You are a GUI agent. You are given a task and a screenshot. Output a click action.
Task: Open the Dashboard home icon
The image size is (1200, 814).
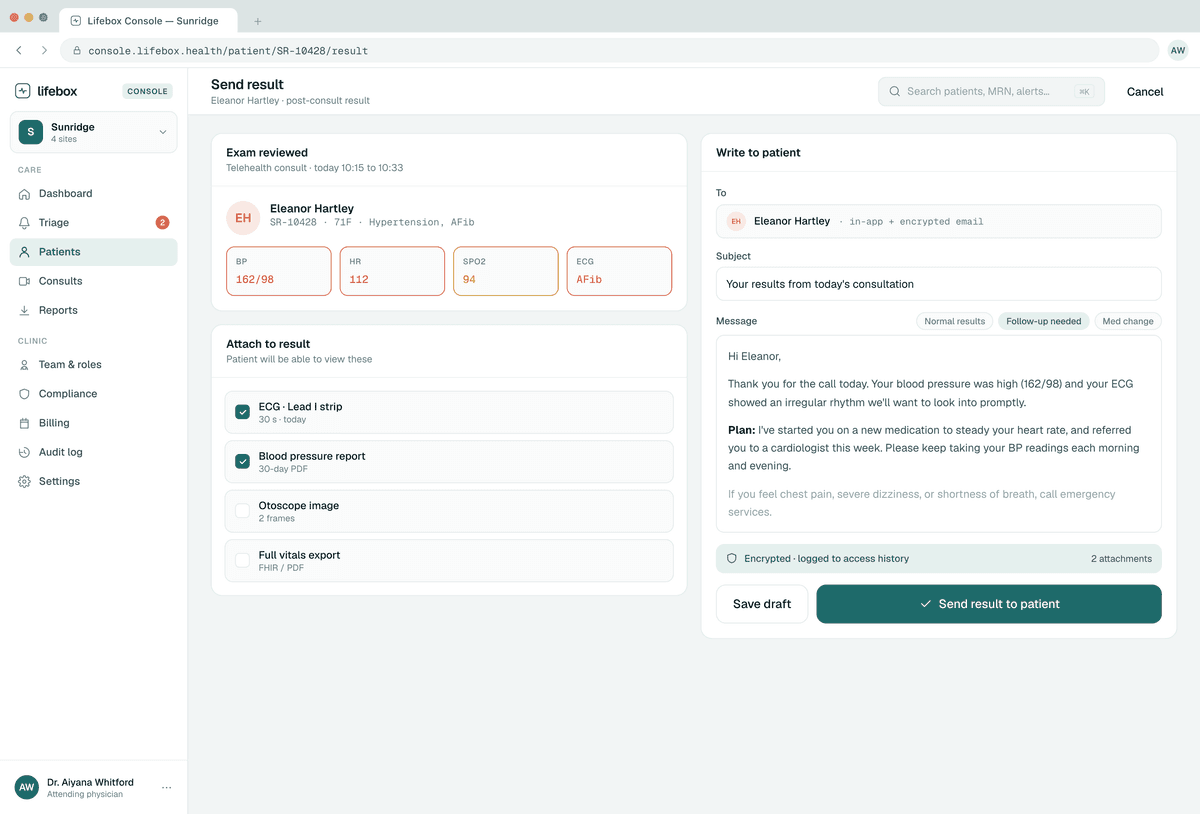25,194
